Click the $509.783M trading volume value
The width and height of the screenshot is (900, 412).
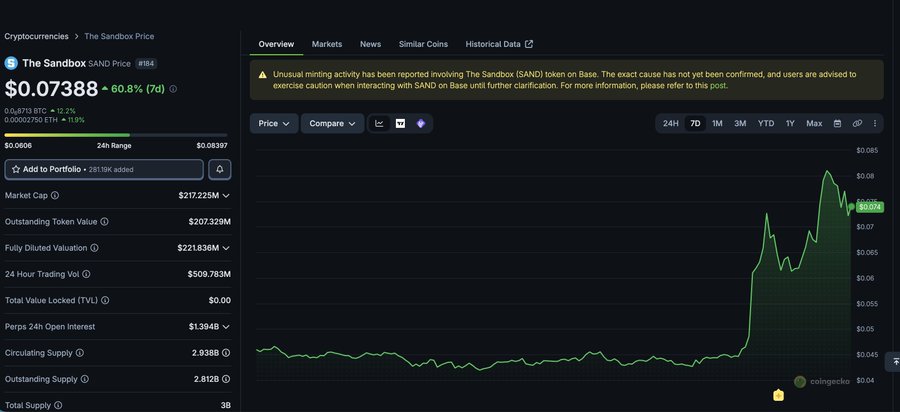coord(209,274)
